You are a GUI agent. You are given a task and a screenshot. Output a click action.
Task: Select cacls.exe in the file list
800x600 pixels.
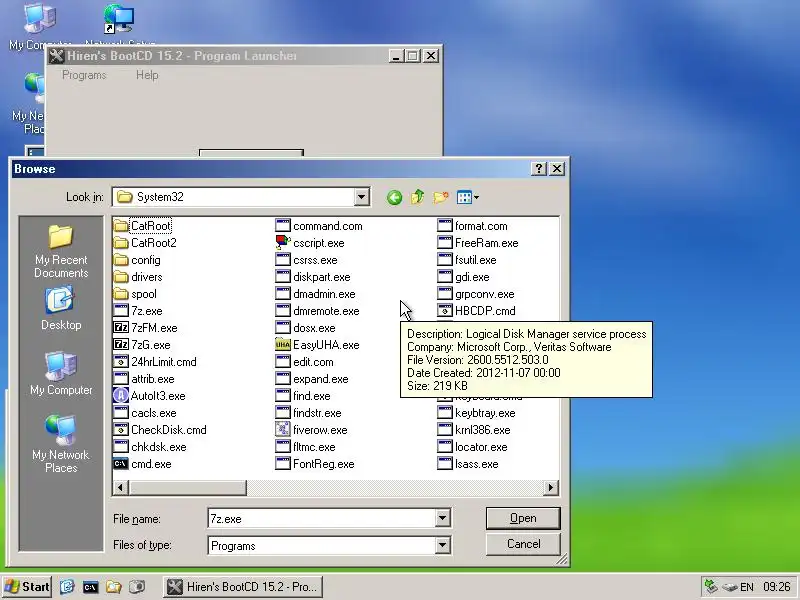pyautogui.click(x=145, y=413)
